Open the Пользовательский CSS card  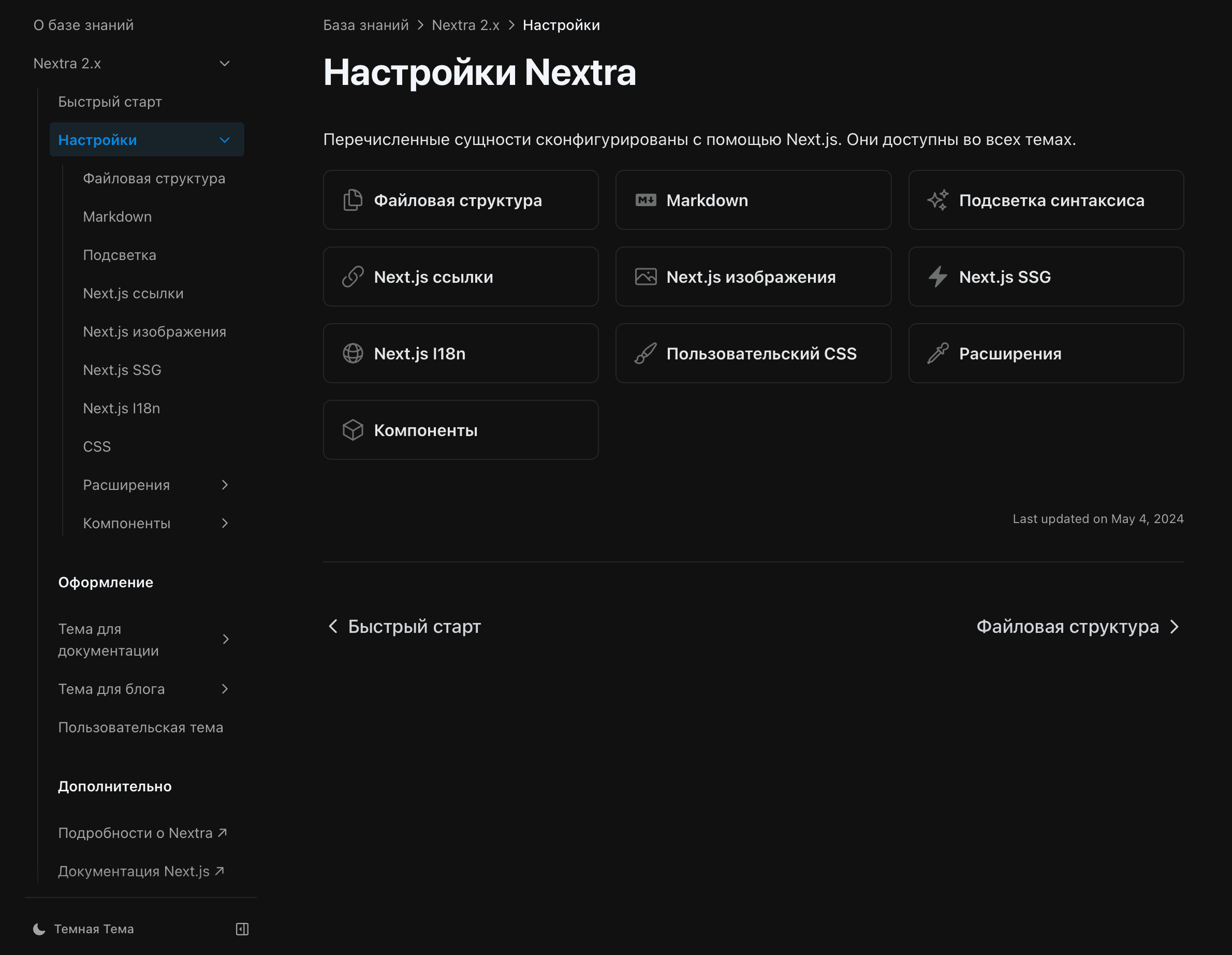click(x=753, y=353)
